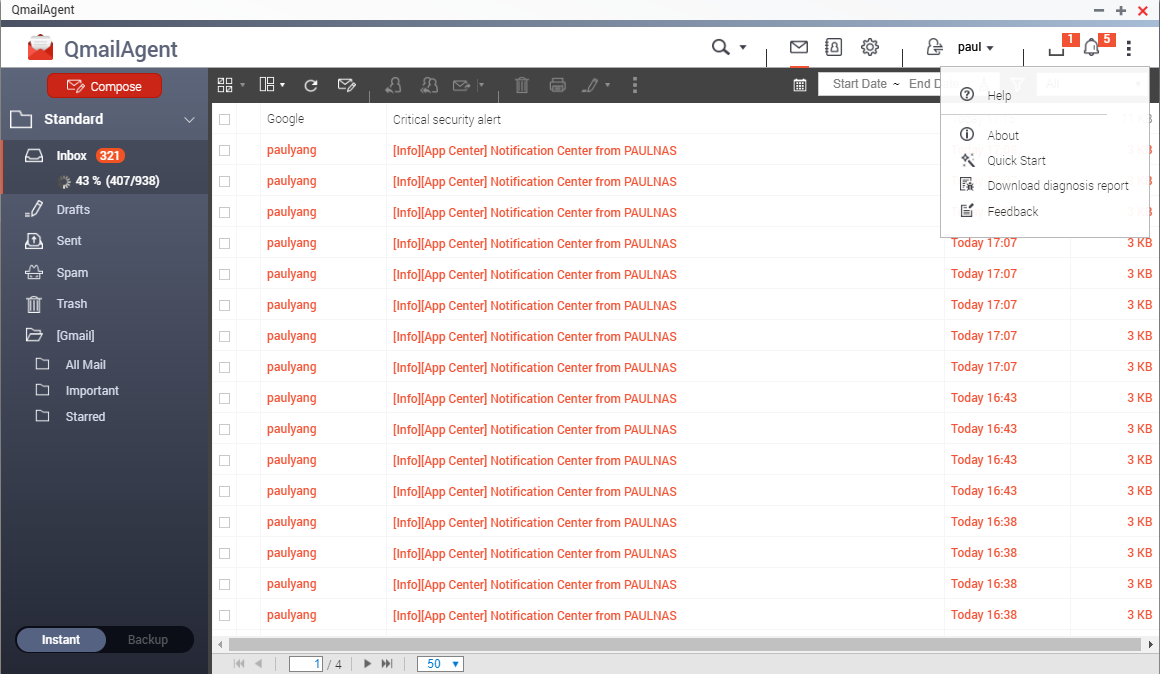Screen dimensions: 1160x674
Task: Collapse the Standard account section
Action: pyautogui.click(x=189, y=119)
